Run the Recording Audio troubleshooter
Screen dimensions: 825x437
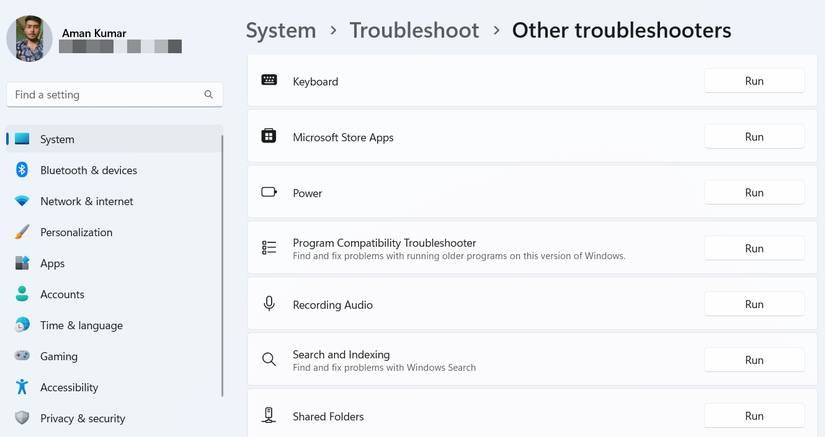754,304
